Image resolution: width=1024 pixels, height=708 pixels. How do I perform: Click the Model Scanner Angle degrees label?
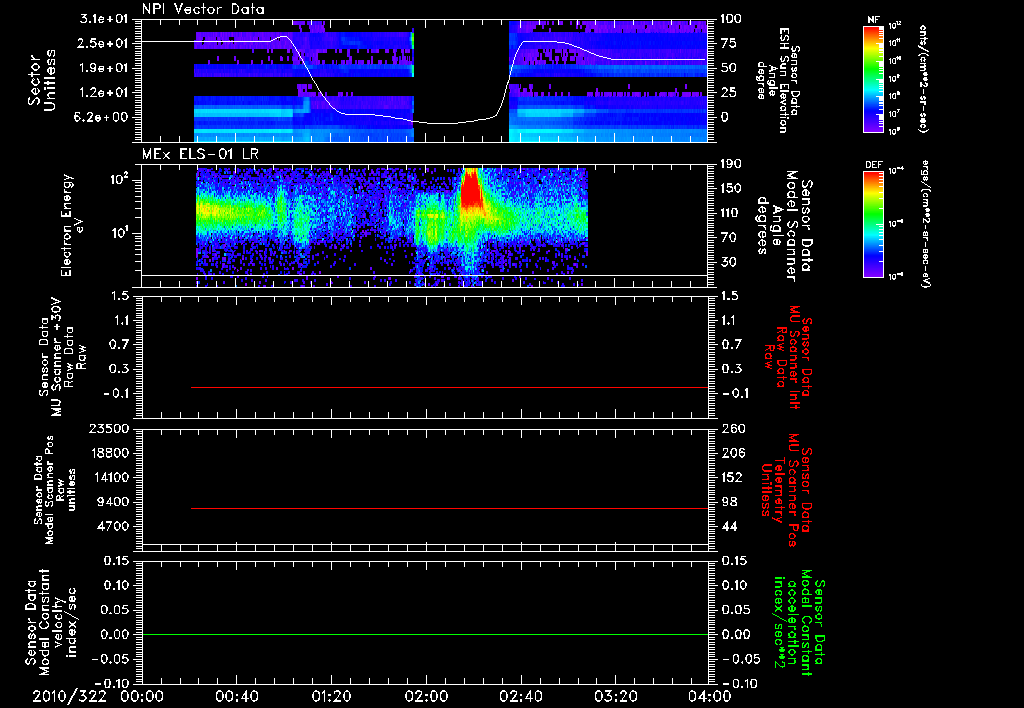pos(784,226)
